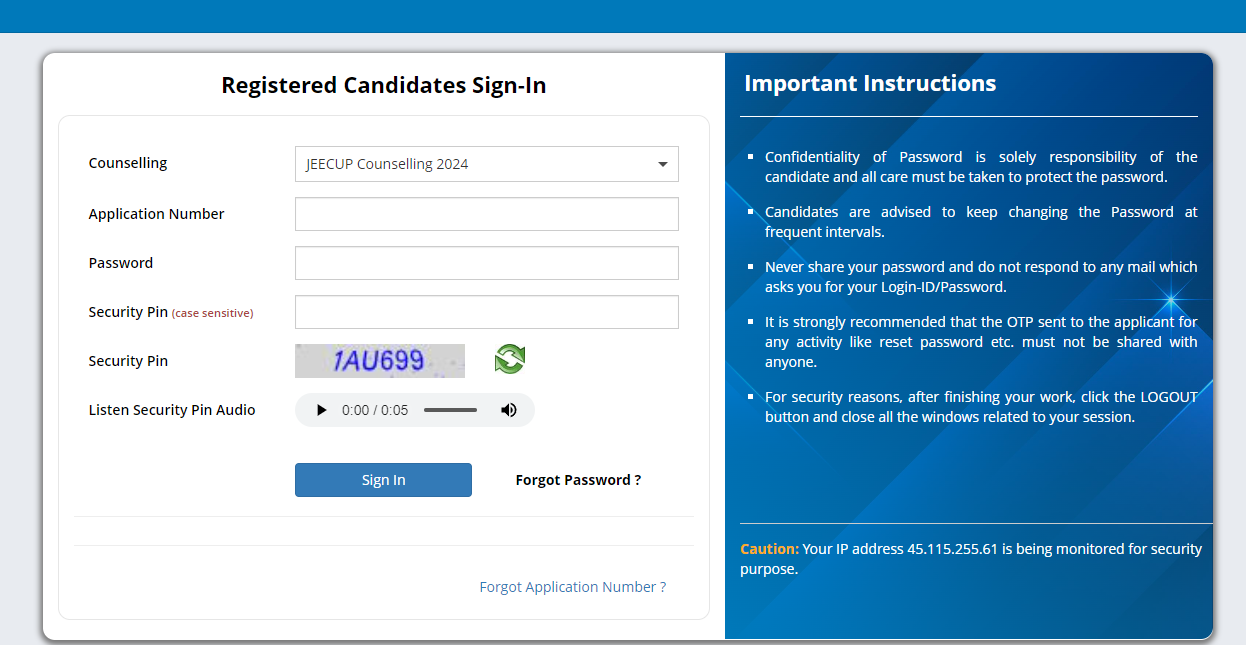The image size is (1246, 645).
Task: Focus the Password input field
Action: tap(487, 263)
